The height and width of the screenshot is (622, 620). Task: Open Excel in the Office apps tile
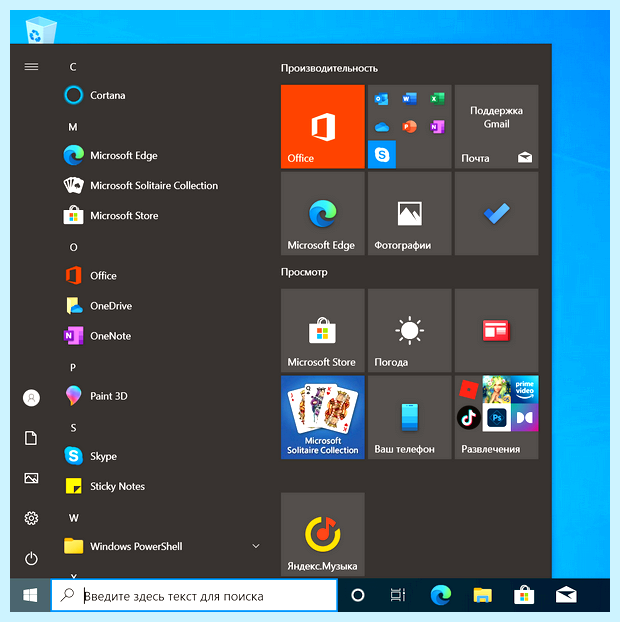(437, 98)
